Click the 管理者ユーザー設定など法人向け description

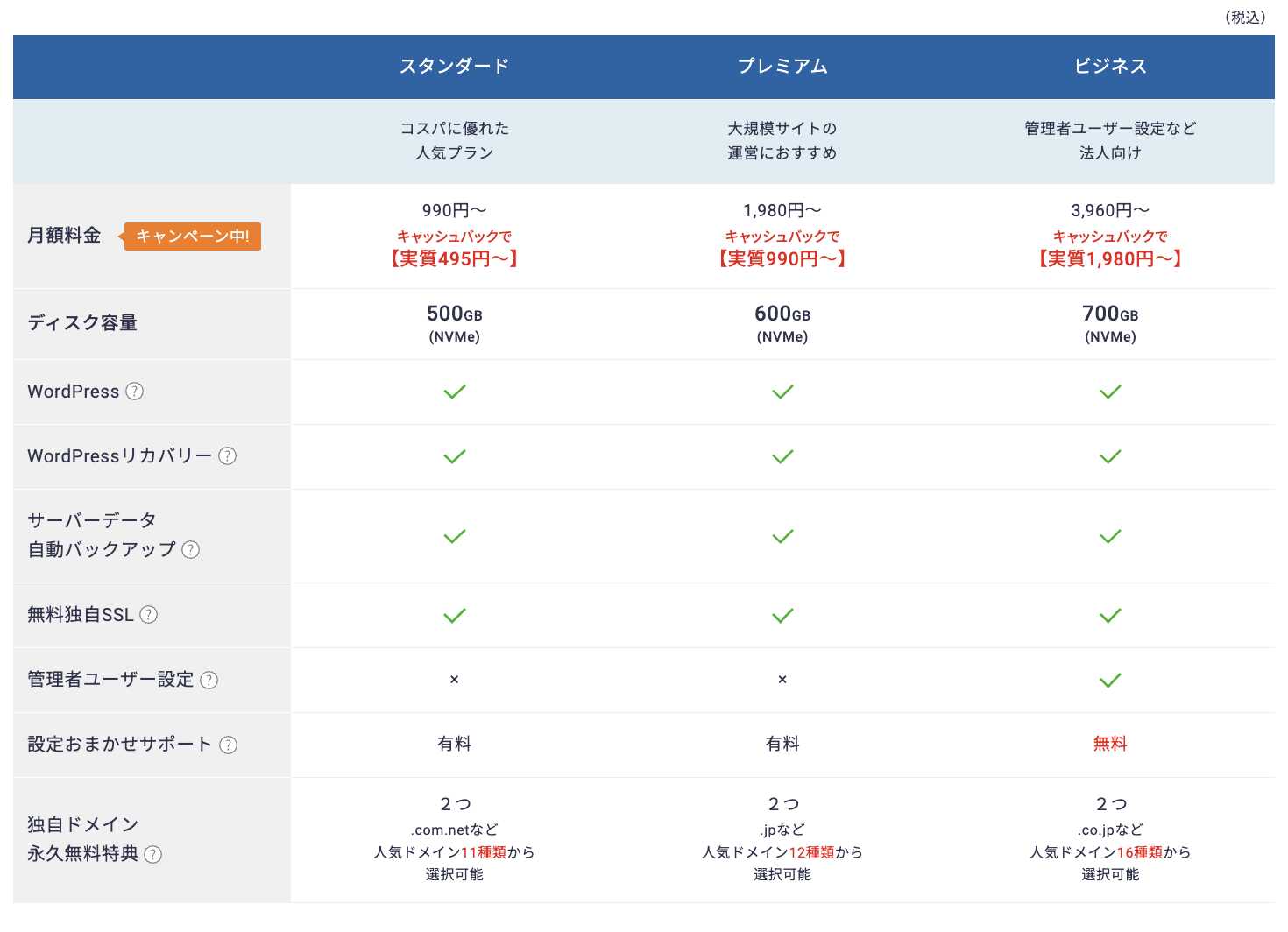click(x=1110, y=141)
